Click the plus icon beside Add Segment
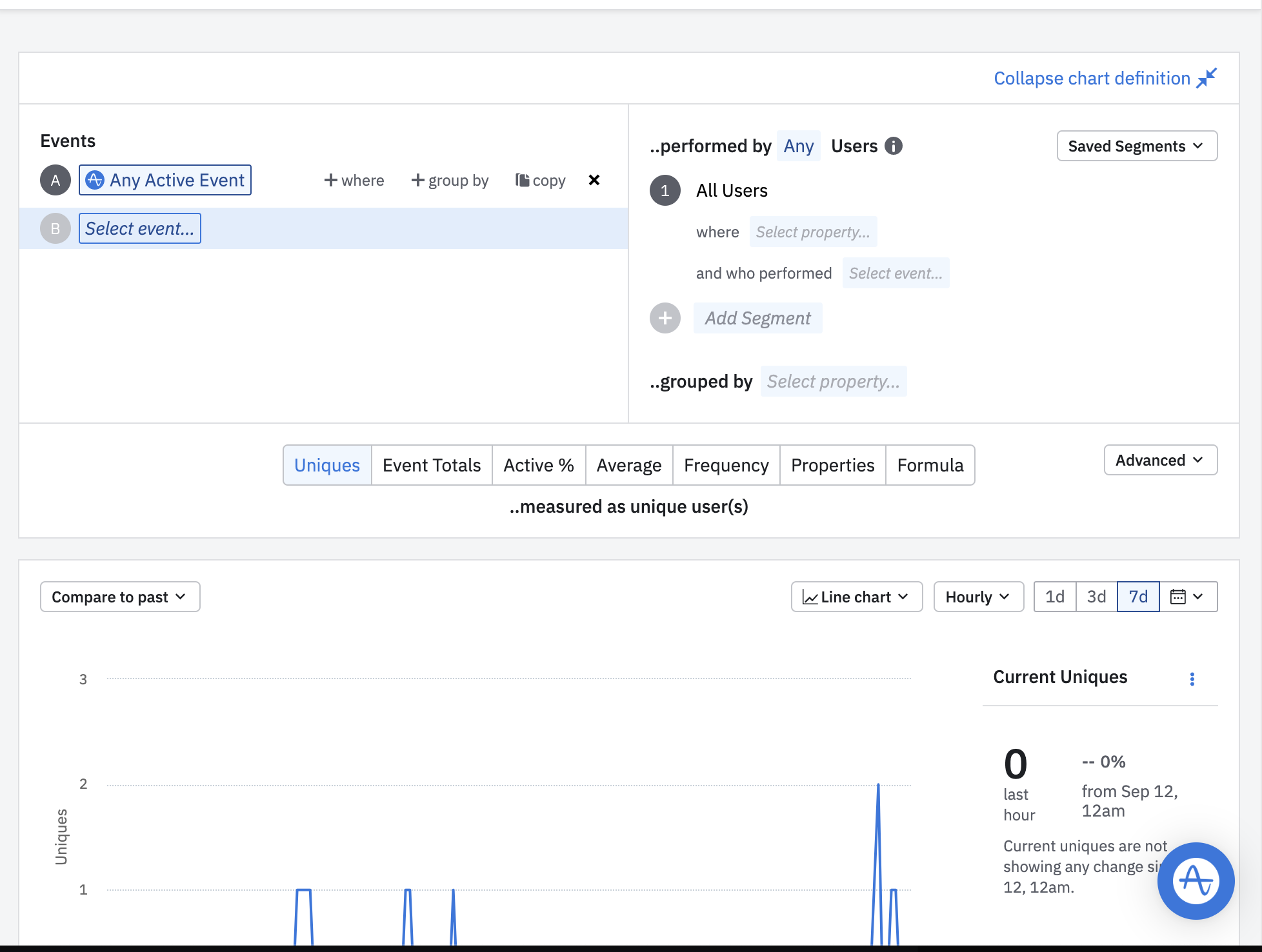Screen dimensions: 1262x952 [x=665, y=318]
